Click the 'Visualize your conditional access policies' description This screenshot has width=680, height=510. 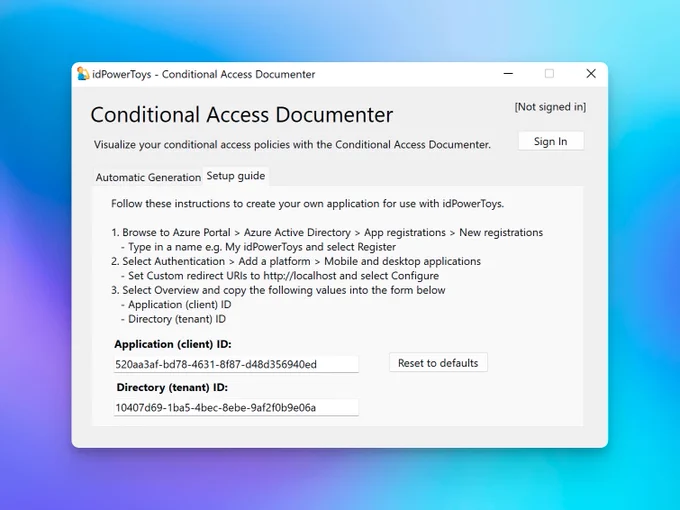[x=292, y=144]
